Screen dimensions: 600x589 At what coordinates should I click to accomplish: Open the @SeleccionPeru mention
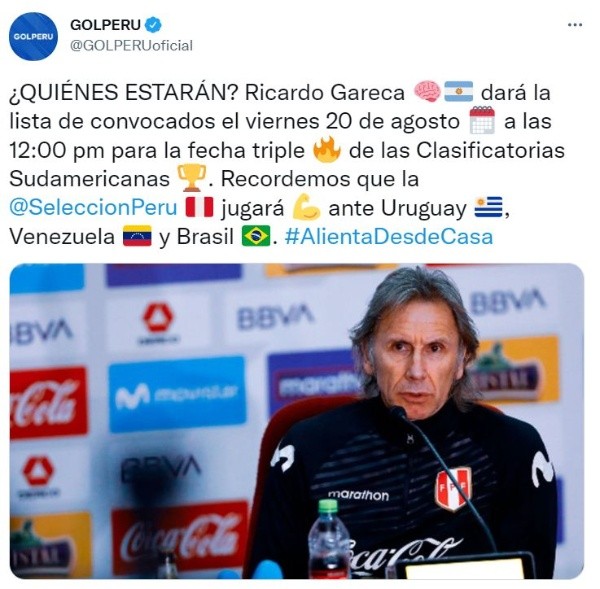coord(93,207)
